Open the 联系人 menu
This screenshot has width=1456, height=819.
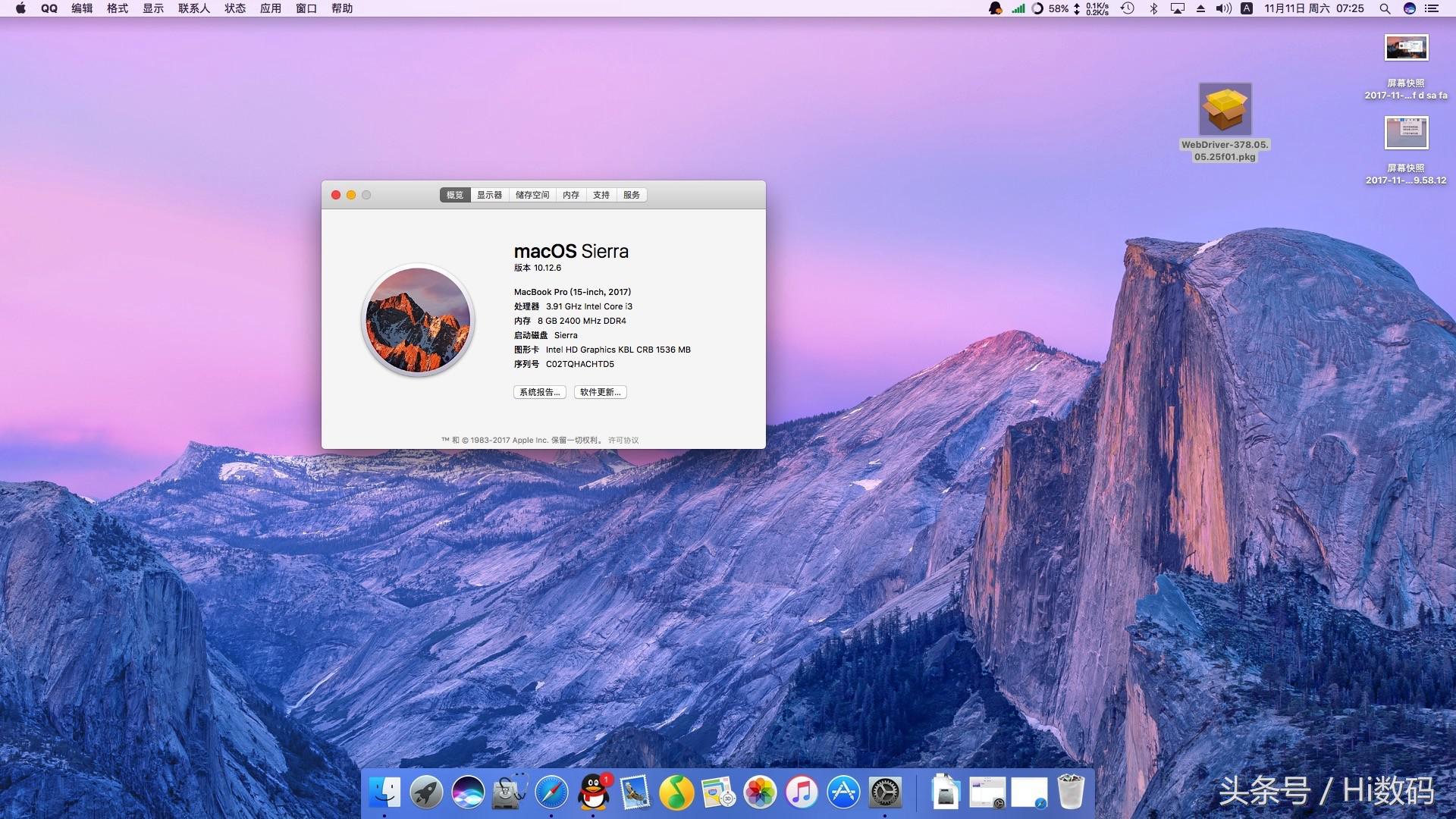point(194,8)
